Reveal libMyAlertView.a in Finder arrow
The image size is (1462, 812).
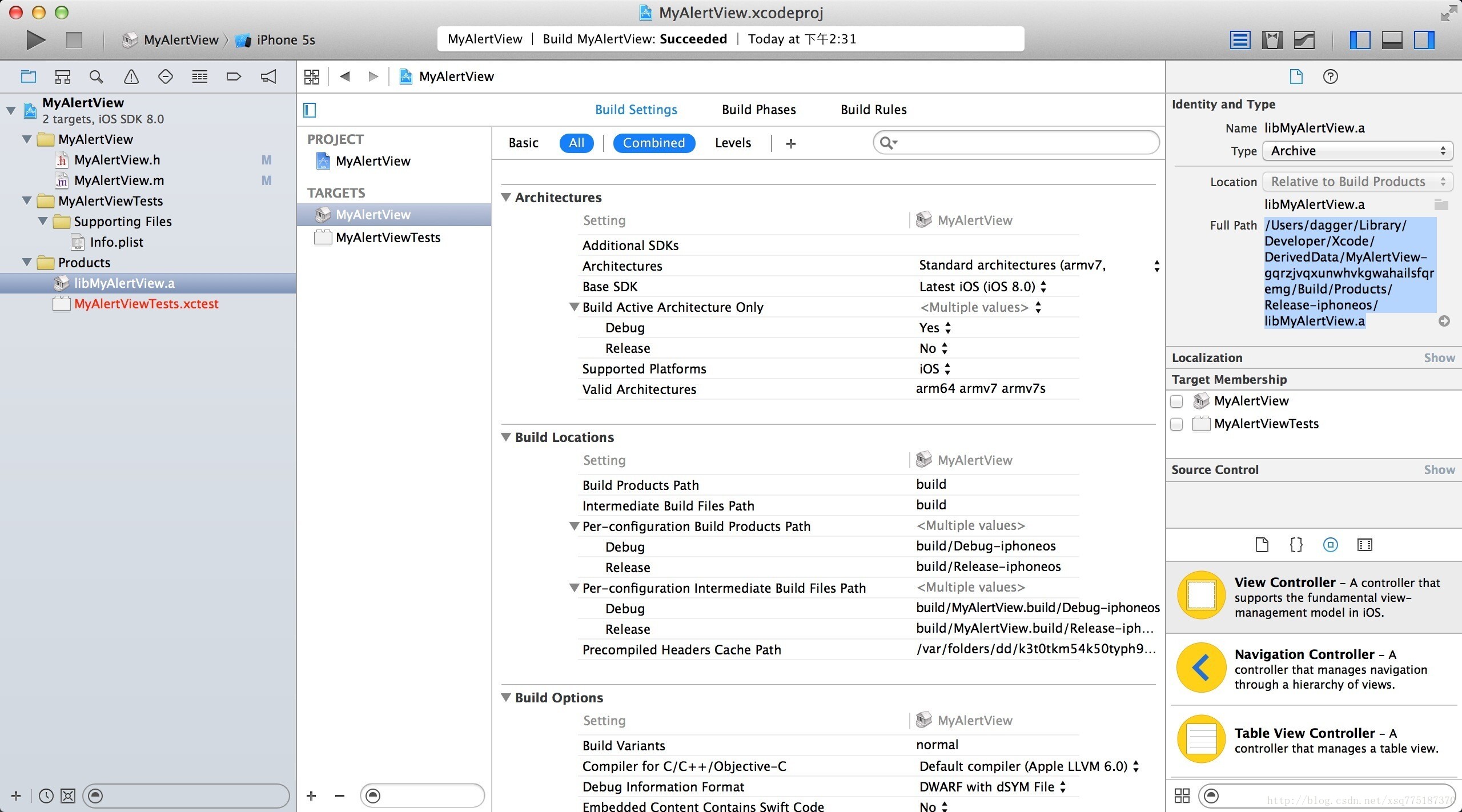click(x=1444, y=321)
